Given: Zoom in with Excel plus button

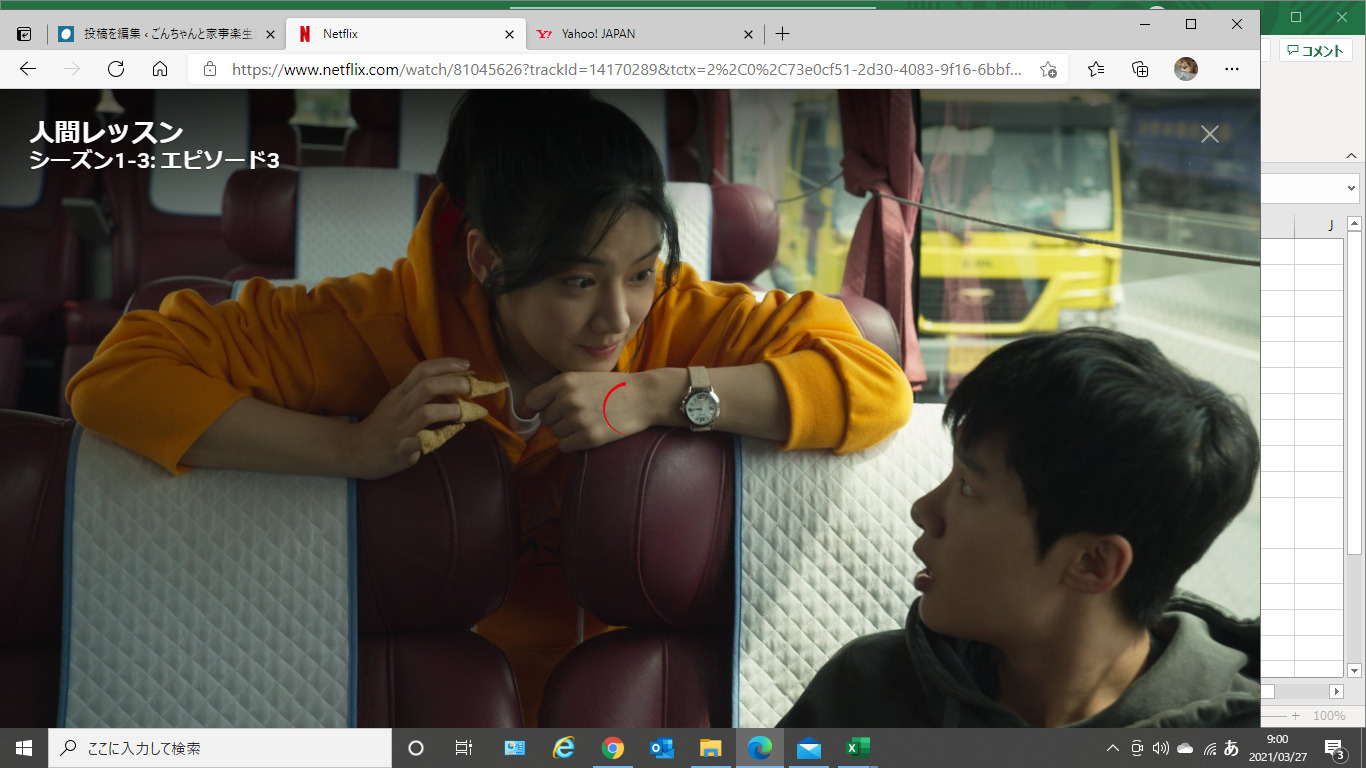Looking at the screenshot, I should (1296, 716).
